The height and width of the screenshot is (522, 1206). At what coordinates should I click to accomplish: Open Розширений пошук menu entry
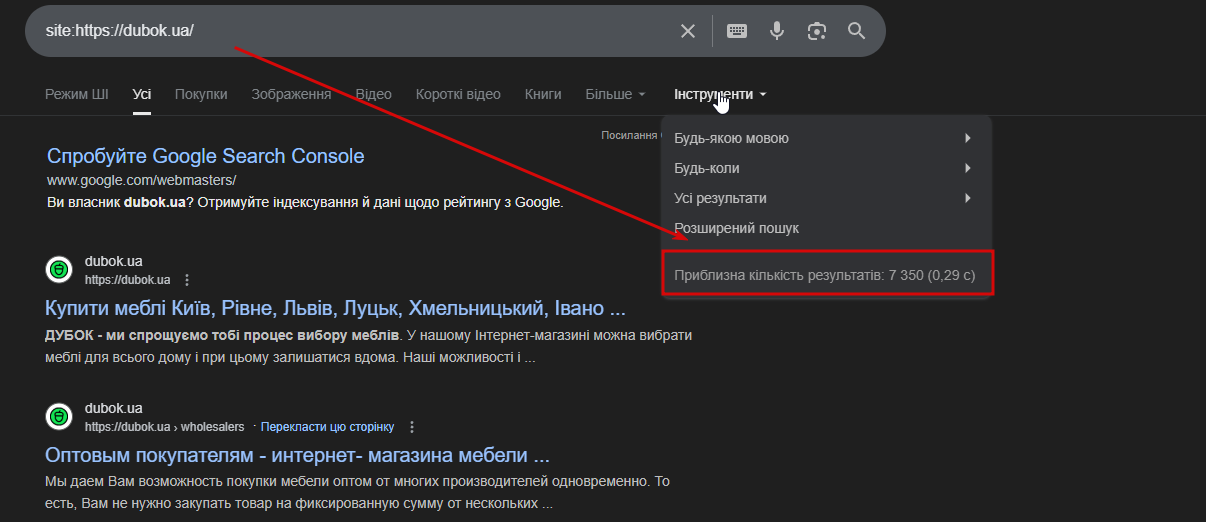coord(826,228)
